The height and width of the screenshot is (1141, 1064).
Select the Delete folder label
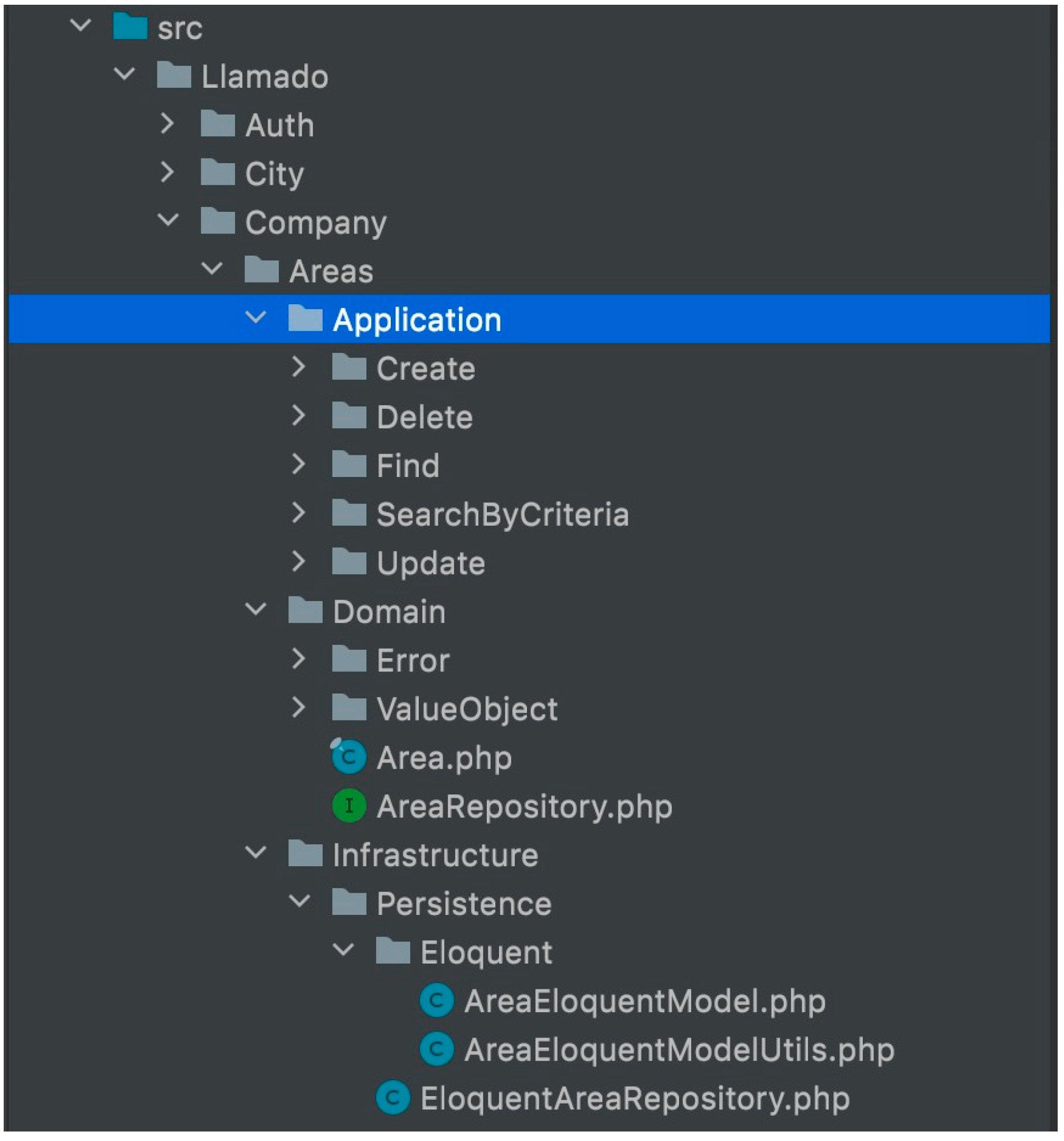[x=425, y=417]
